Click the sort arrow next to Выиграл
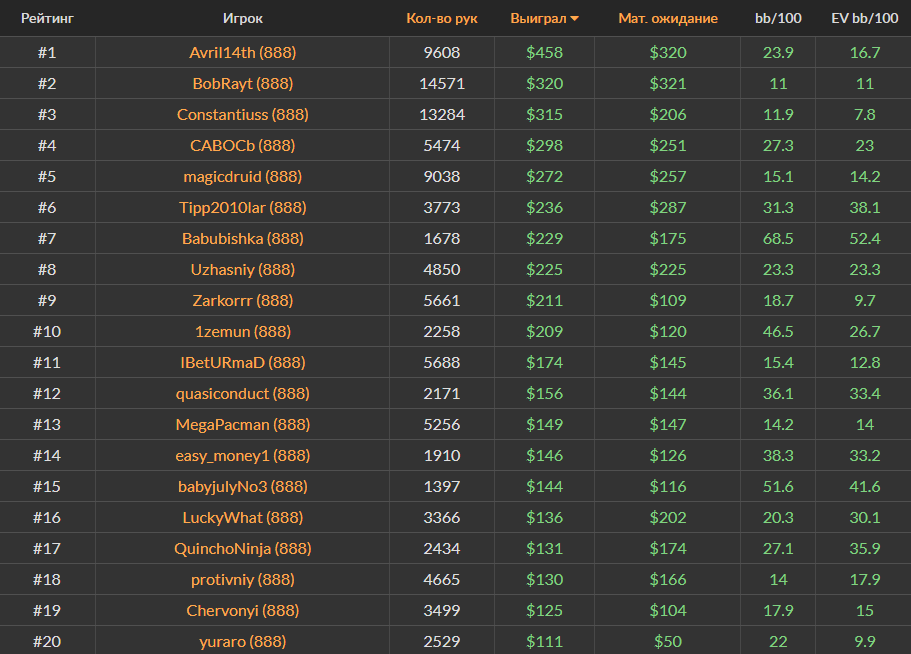This screenshot has width=911, height=654. (x=575, y=19)
